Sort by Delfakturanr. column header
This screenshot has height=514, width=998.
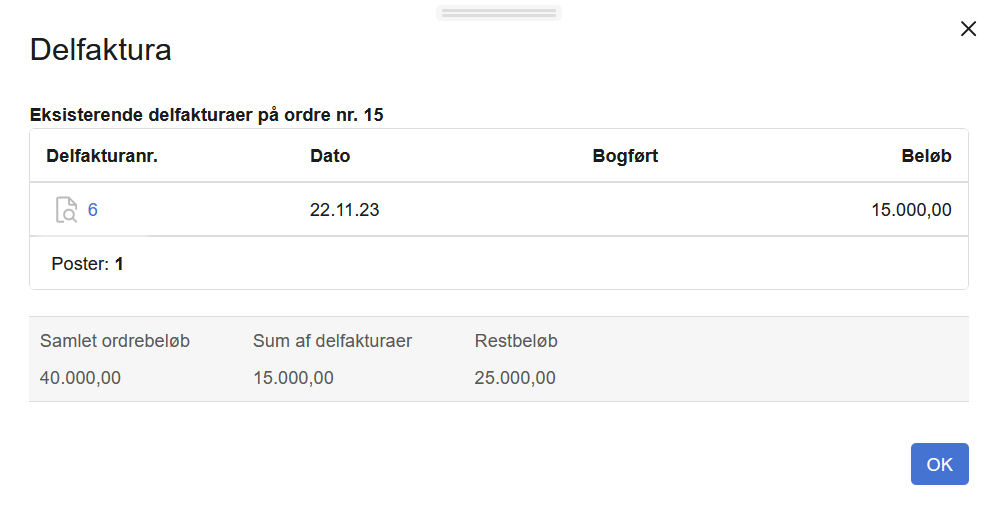click(102, 156)
